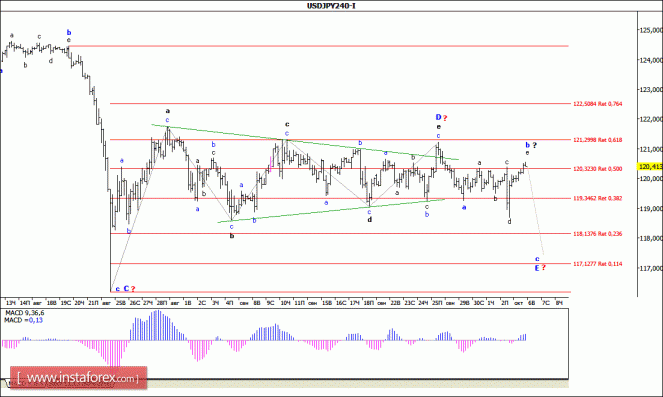Select the blue E wave target label
Viewport: 663px width, 397px height.
[537, 268]
